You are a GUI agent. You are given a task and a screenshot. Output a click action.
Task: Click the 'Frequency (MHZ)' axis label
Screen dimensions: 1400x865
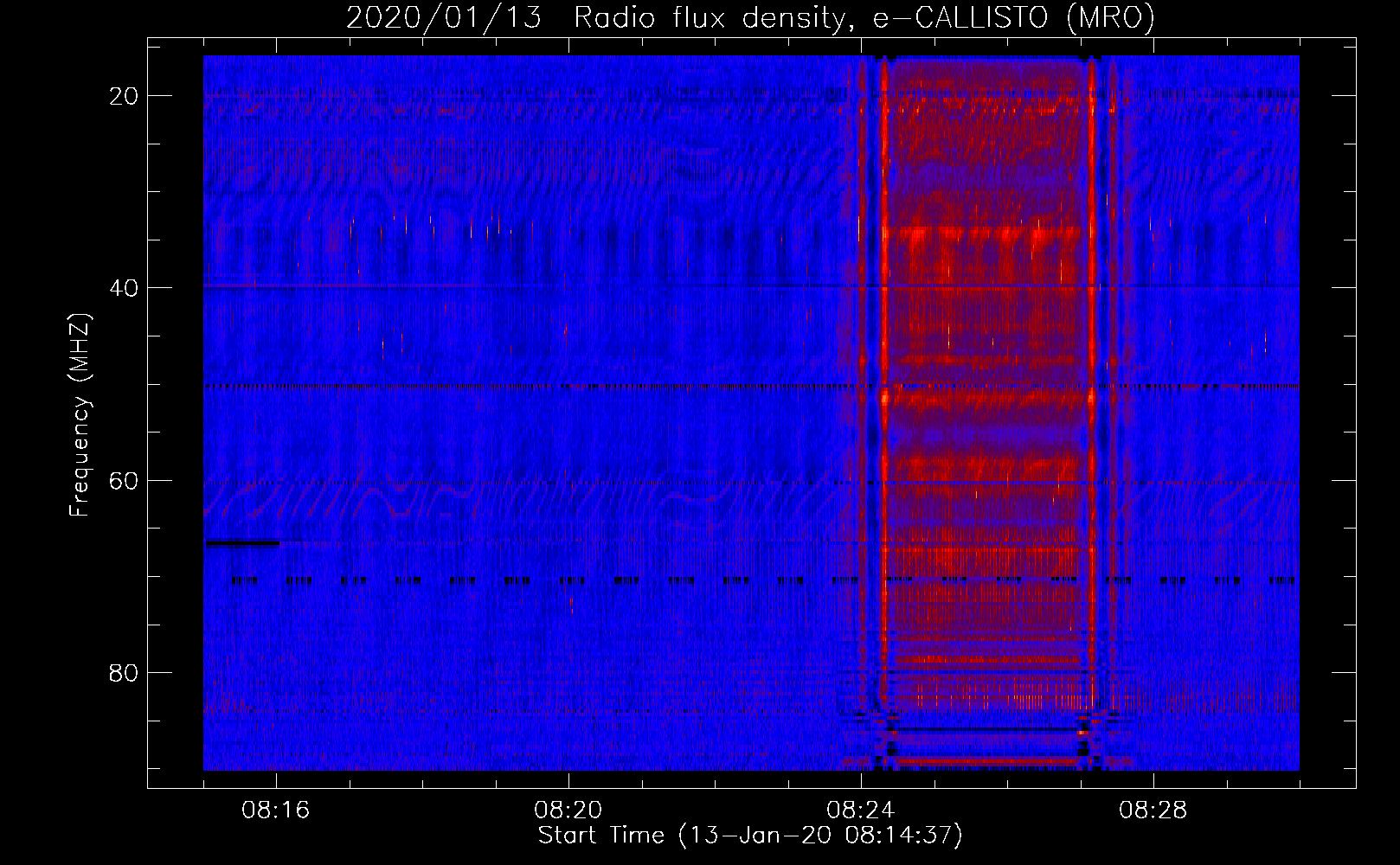pyautogui.click(x=80, y=415)
